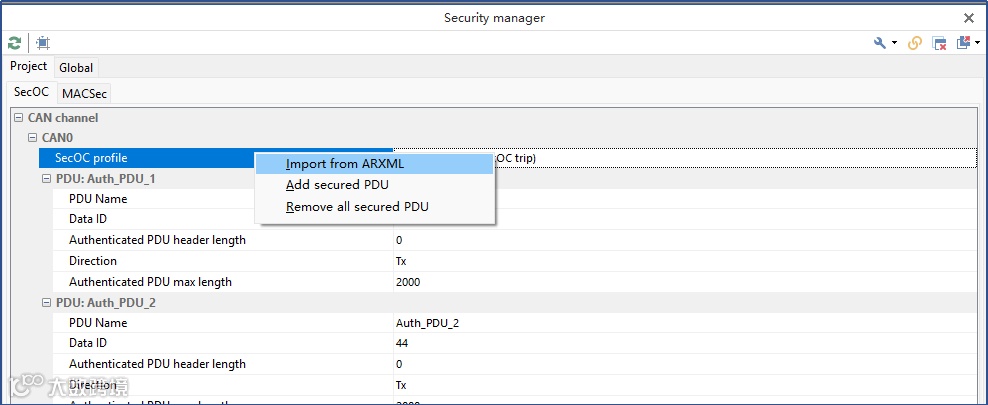Select Add secured PDU from context menu
The image size is (988, 405).
tap(337, 185)
